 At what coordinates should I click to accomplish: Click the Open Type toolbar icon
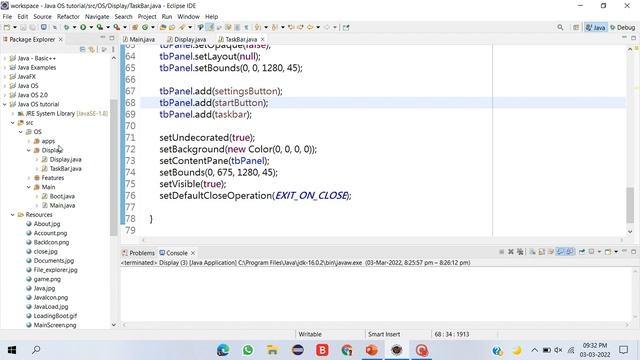click(x=162, y=27)
